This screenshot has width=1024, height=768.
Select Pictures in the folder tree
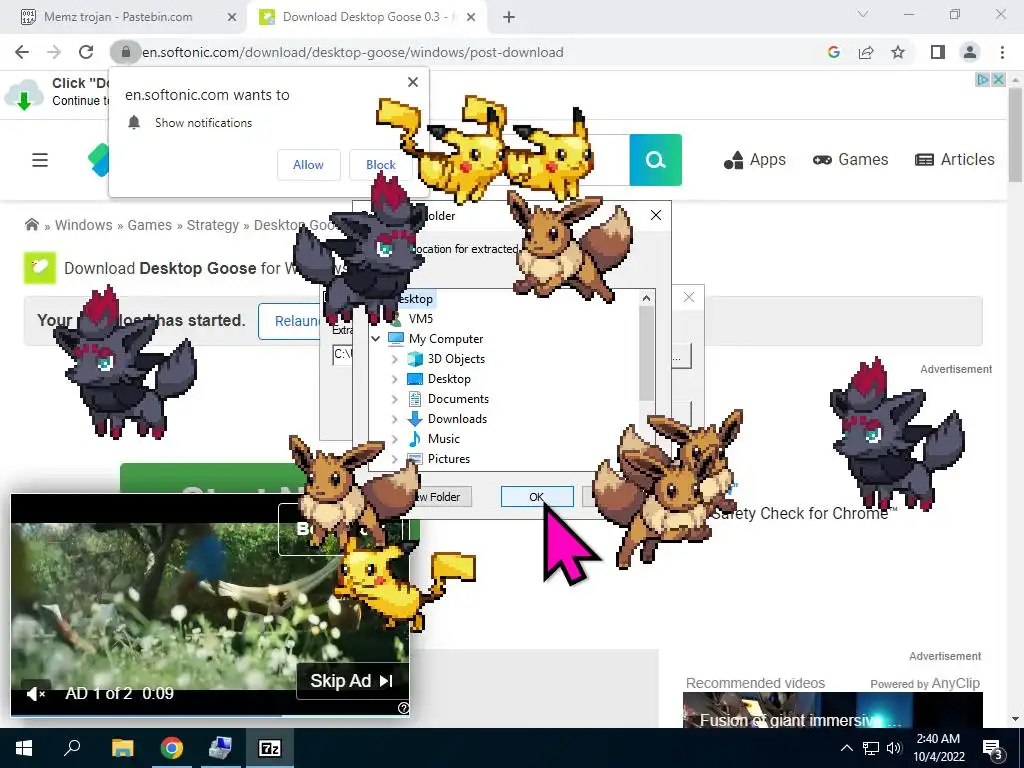click(x=449, y=459)
